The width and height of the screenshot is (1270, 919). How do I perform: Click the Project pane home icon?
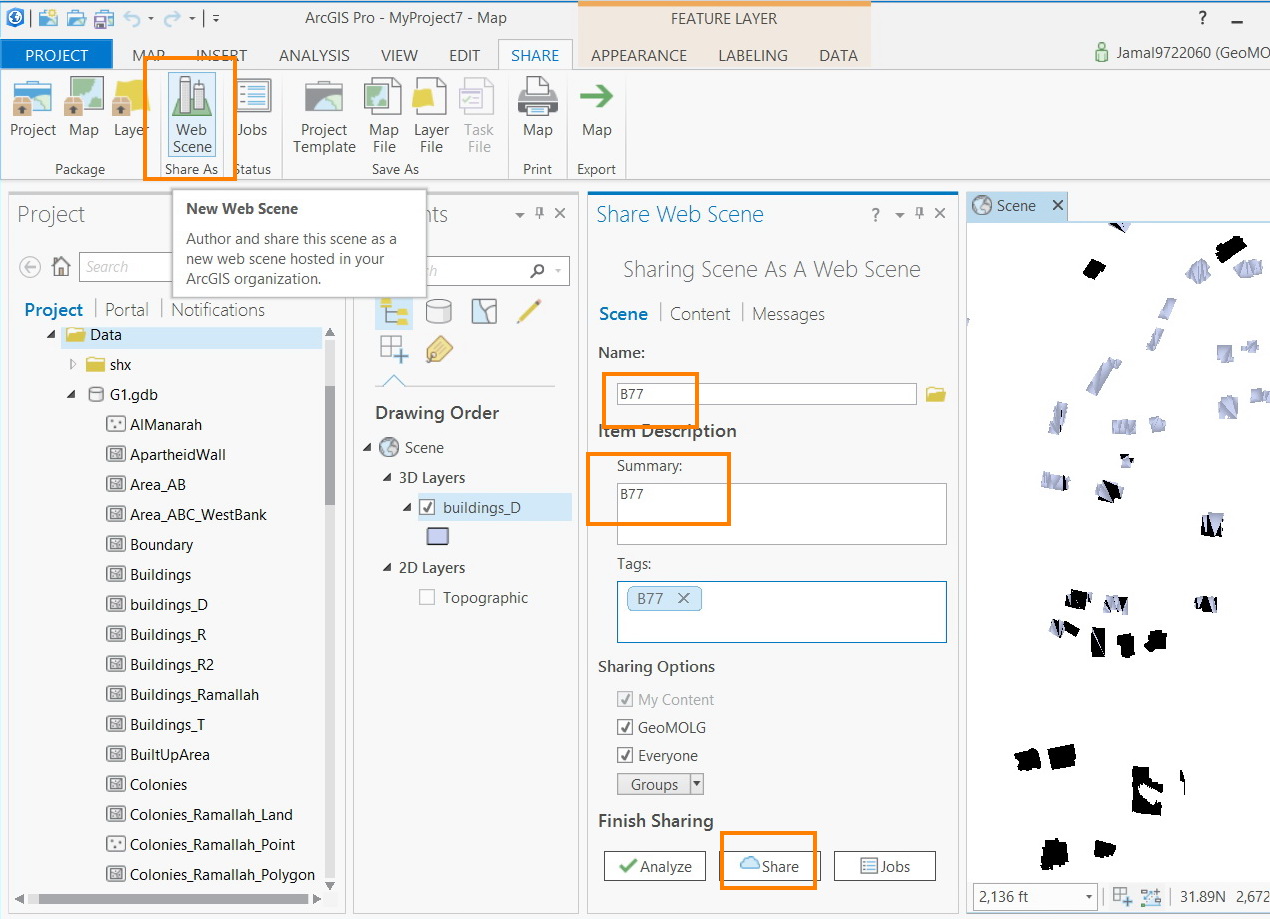tap(61, 266)
